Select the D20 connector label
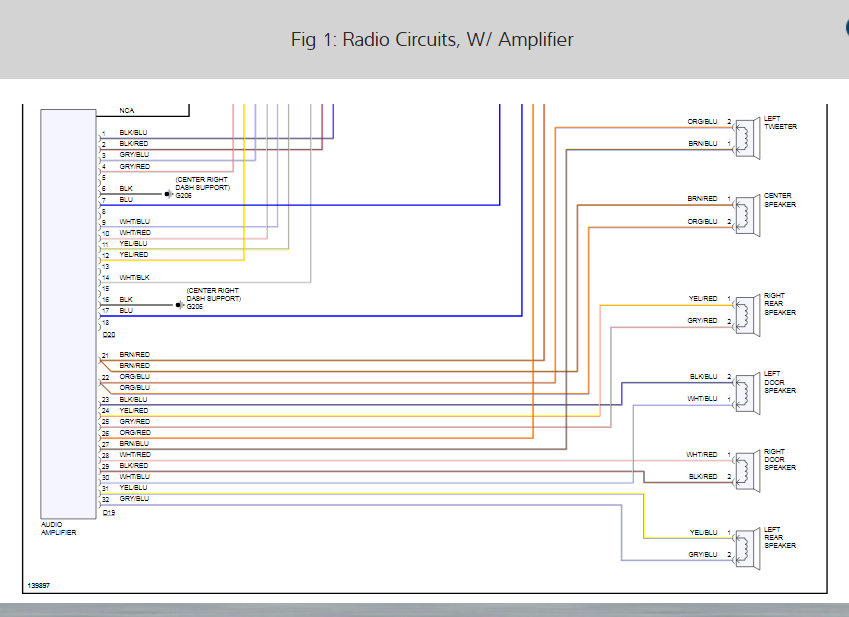The height and width of the screenshot is (617, 849). [x=109, y=335]
